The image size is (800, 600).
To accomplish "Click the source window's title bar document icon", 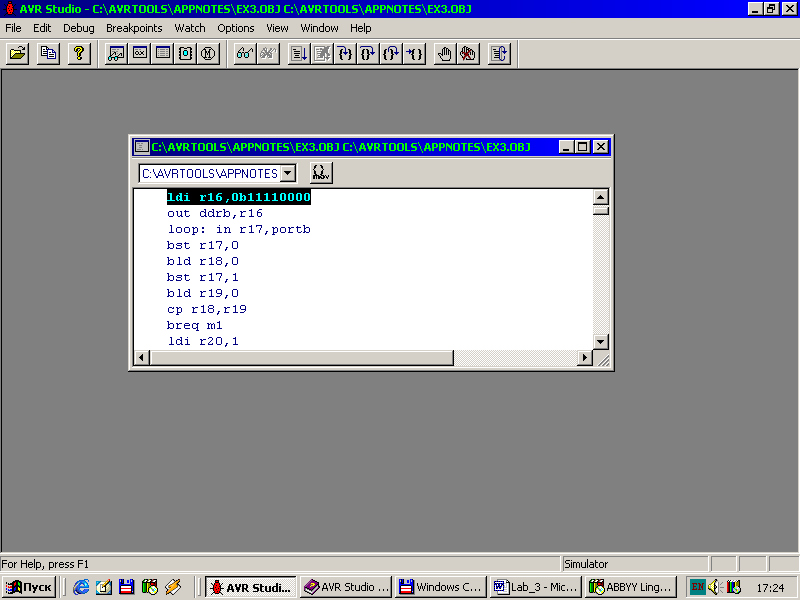I will [141, 147].
